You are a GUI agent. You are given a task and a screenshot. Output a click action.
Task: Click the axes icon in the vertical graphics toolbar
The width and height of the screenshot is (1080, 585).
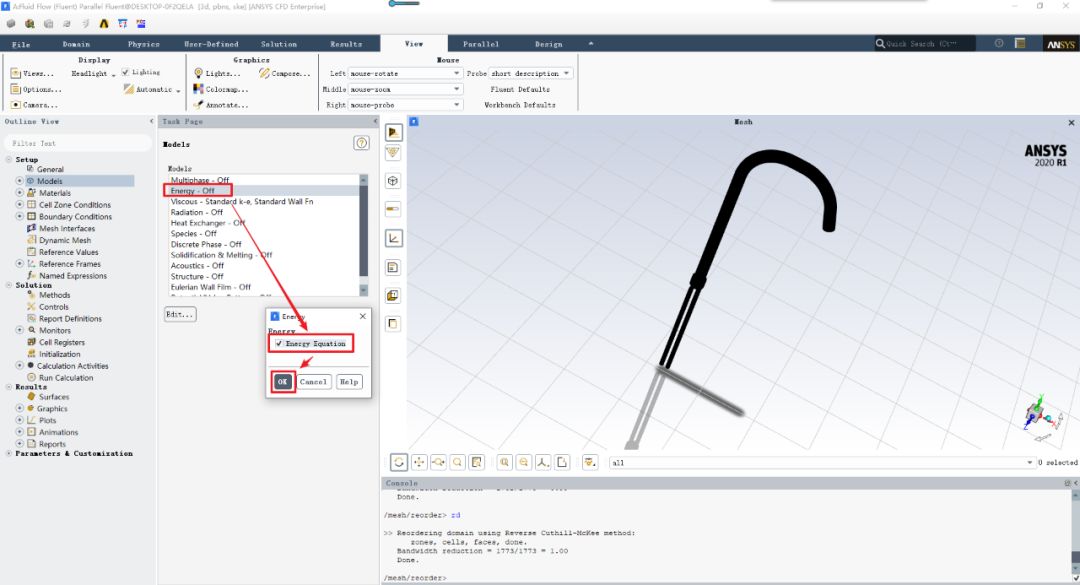point(393,238)
